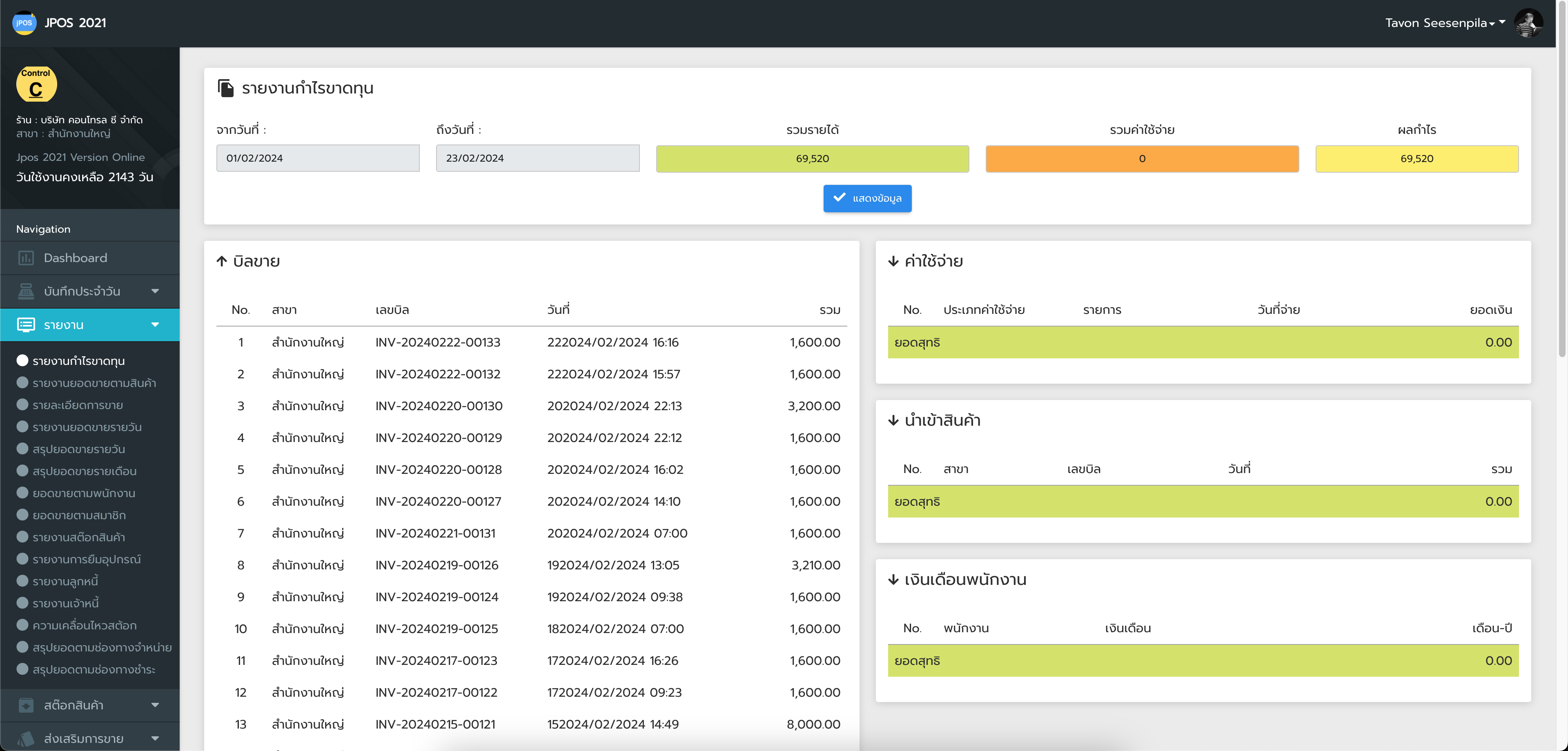Select รายงานกำไรขาดทุน radio bullet
The image size is (1568, 751).
[x=22, y=360]
